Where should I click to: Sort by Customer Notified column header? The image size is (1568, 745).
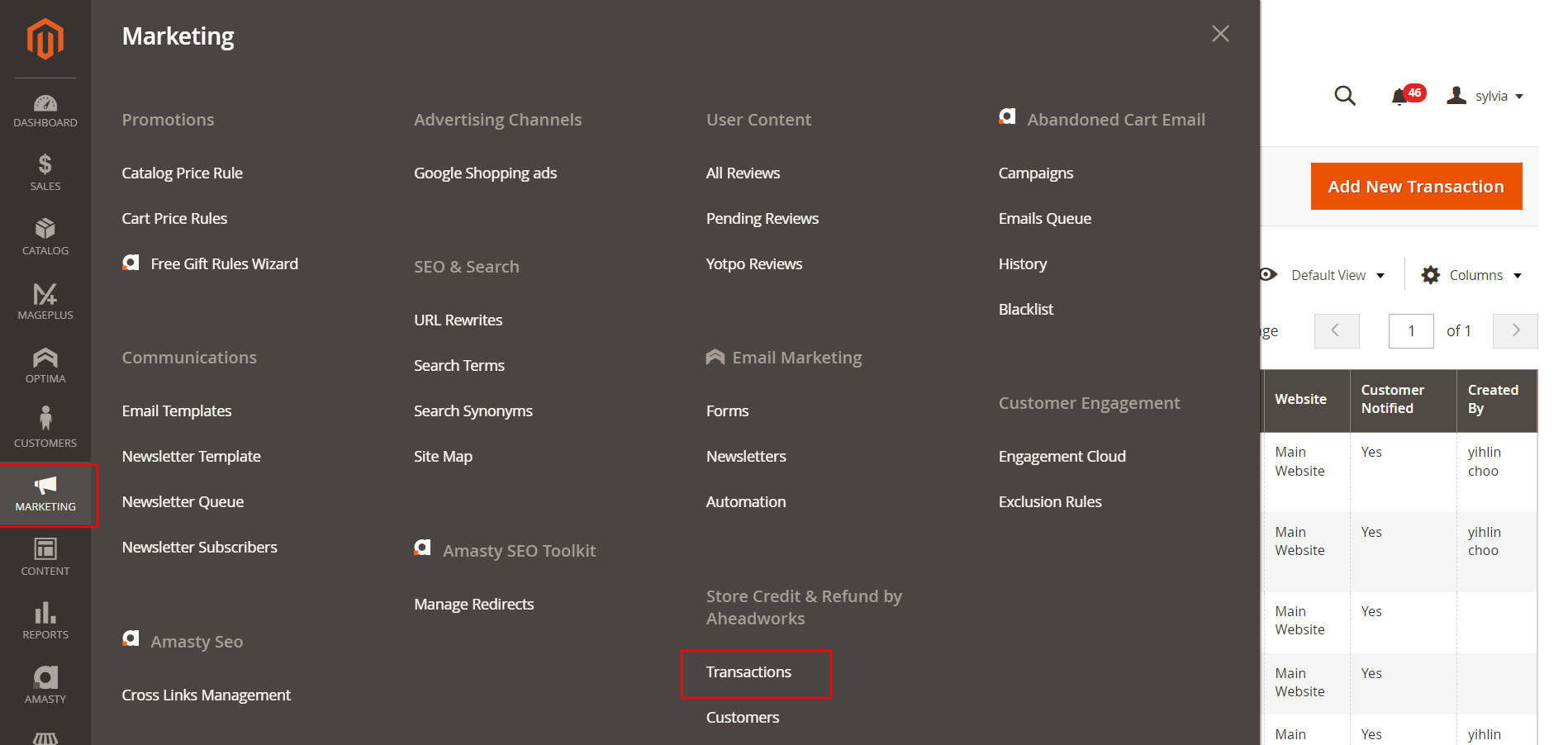click(1403, 400)
